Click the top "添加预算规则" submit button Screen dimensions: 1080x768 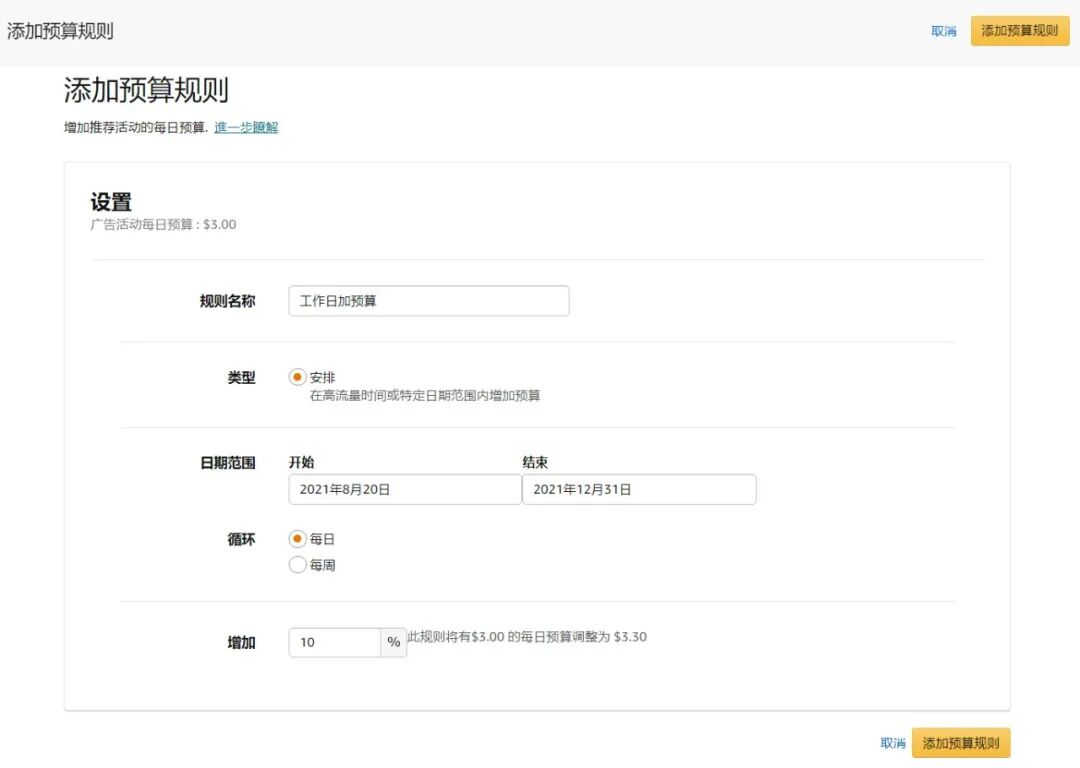[x=1019, y=31]
